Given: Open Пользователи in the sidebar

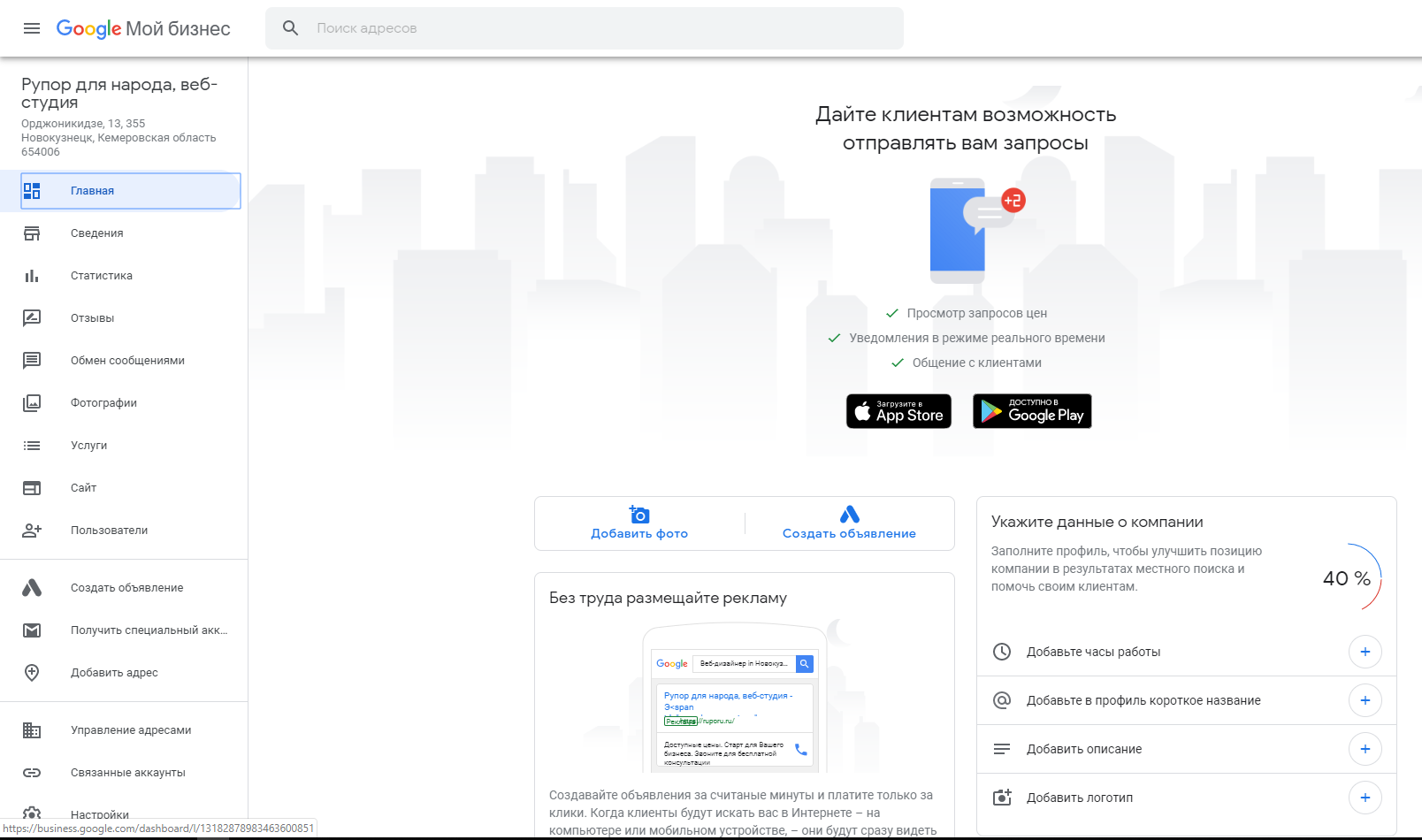Looking at the screenshot, I should [x=124, y=531].
